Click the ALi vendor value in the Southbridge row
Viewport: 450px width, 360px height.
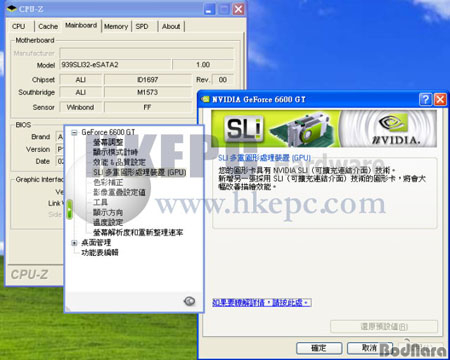[80, 92]
